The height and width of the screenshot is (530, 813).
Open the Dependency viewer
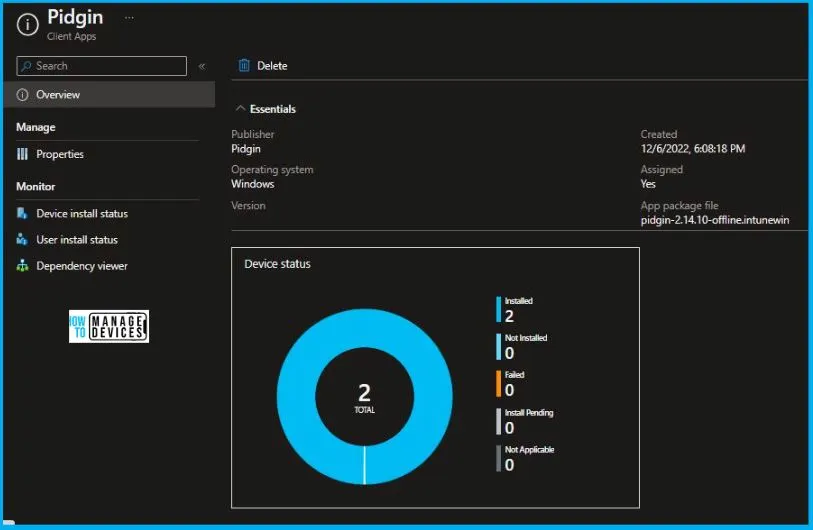(81, 266)
